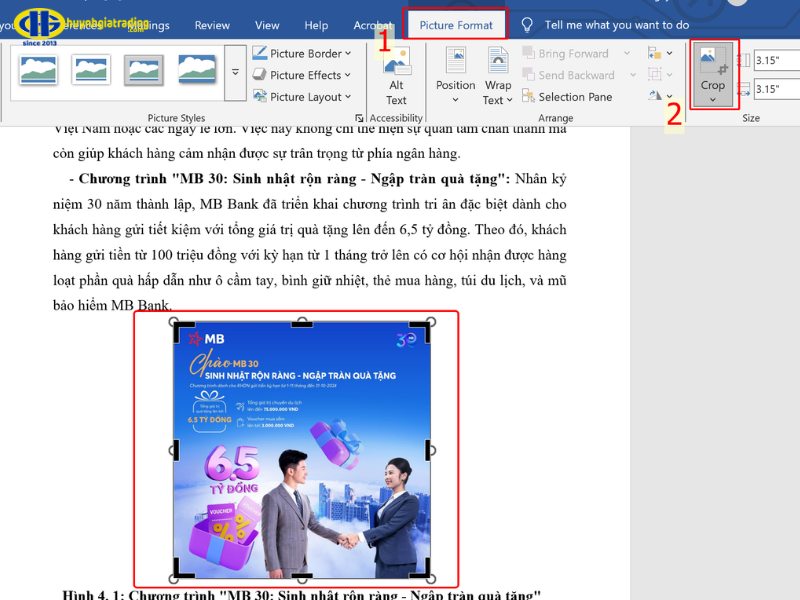Click the Picture Layout icon

point(260,96)
